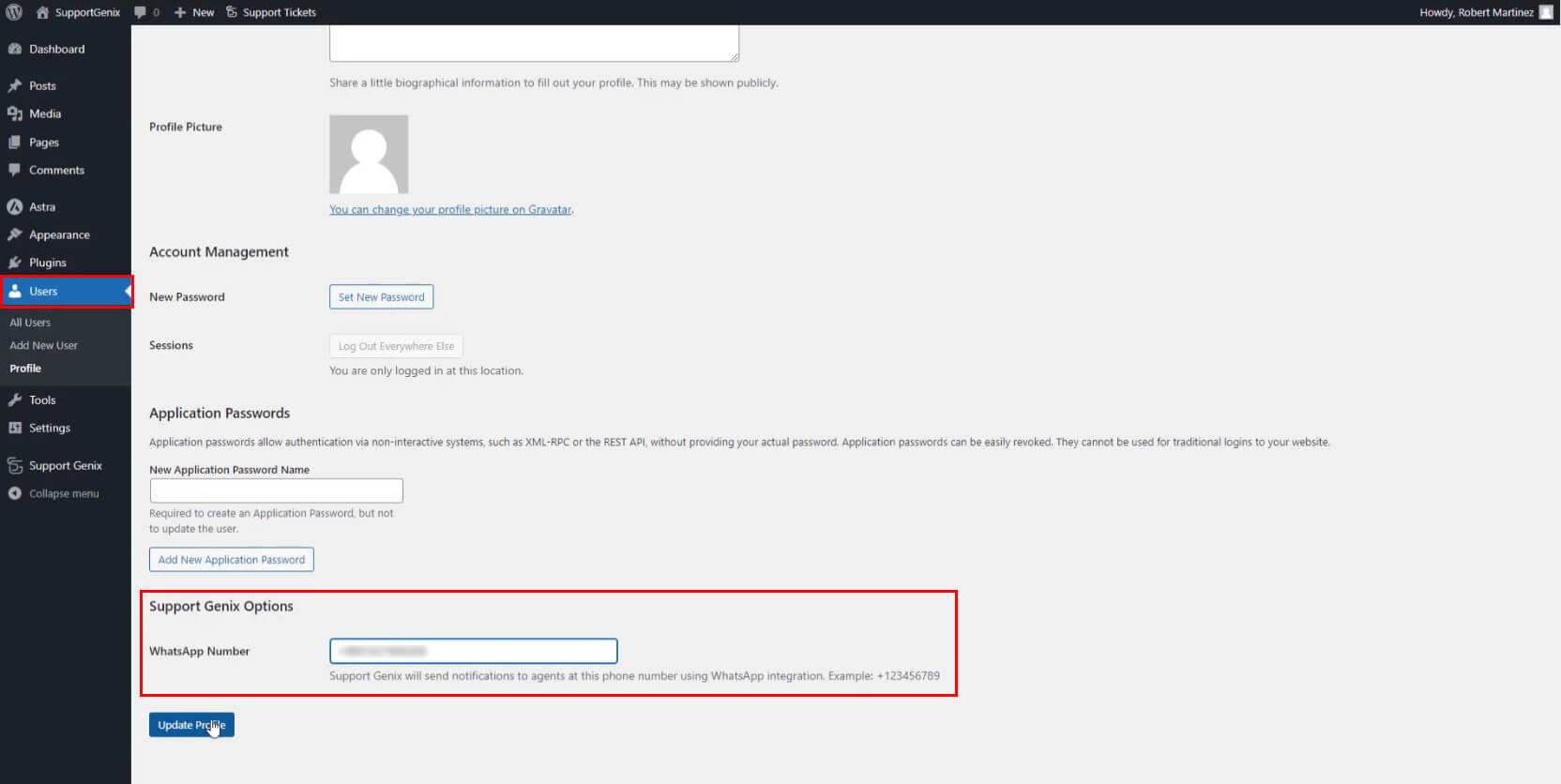Click Log Out Everywhere Else button
This screenshot has height=784, width=1561.
[396, 346]
